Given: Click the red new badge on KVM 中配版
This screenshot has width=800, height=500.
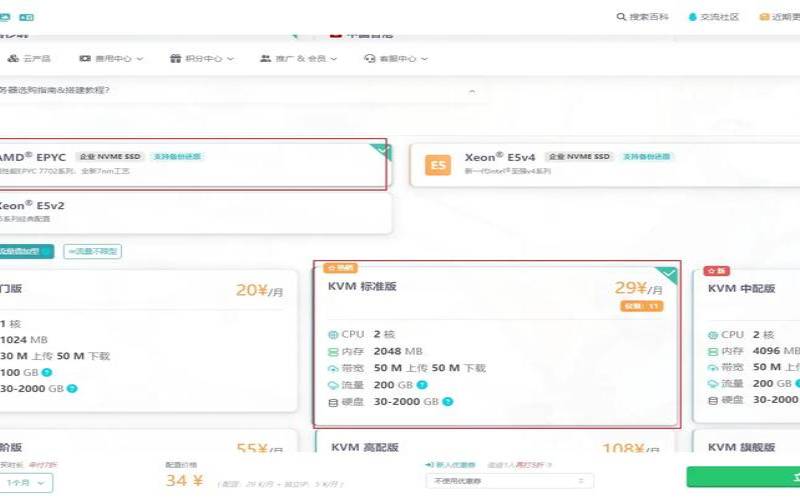Looking at the screenshot, I should point(717,270).
